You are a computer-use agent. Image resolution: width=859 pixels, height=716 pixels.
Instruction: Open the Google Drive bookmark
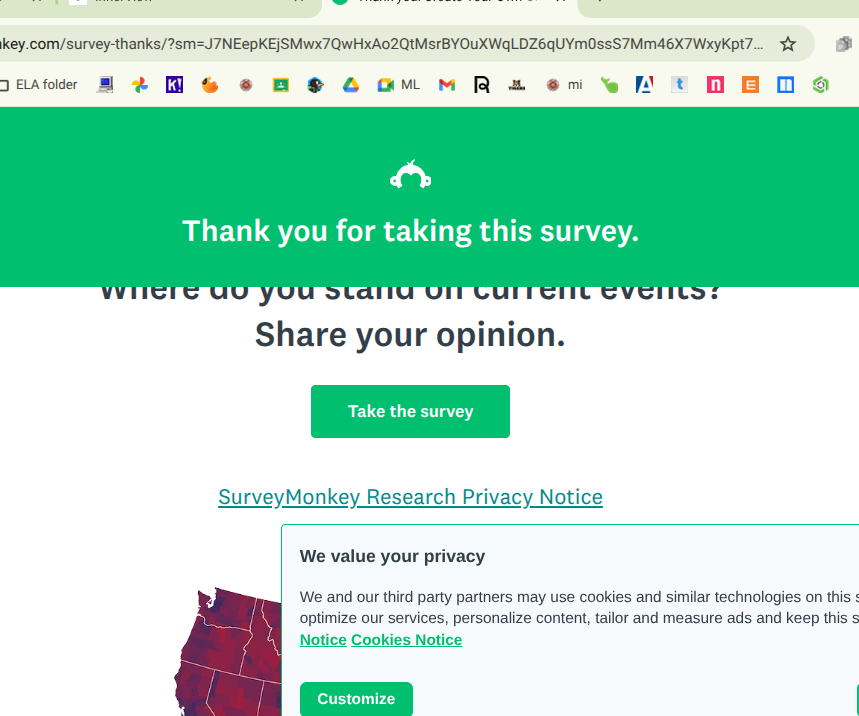(x=351, y=85)
